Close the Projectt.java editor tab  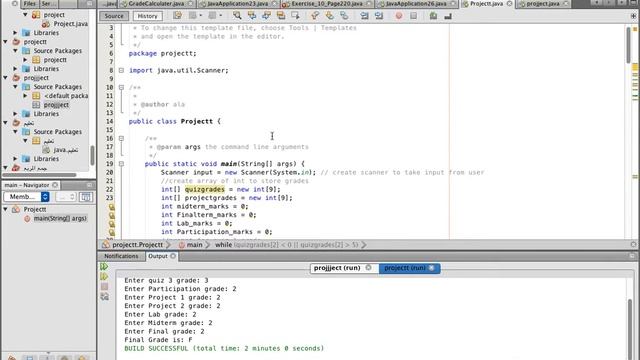(x=509, y=4)
